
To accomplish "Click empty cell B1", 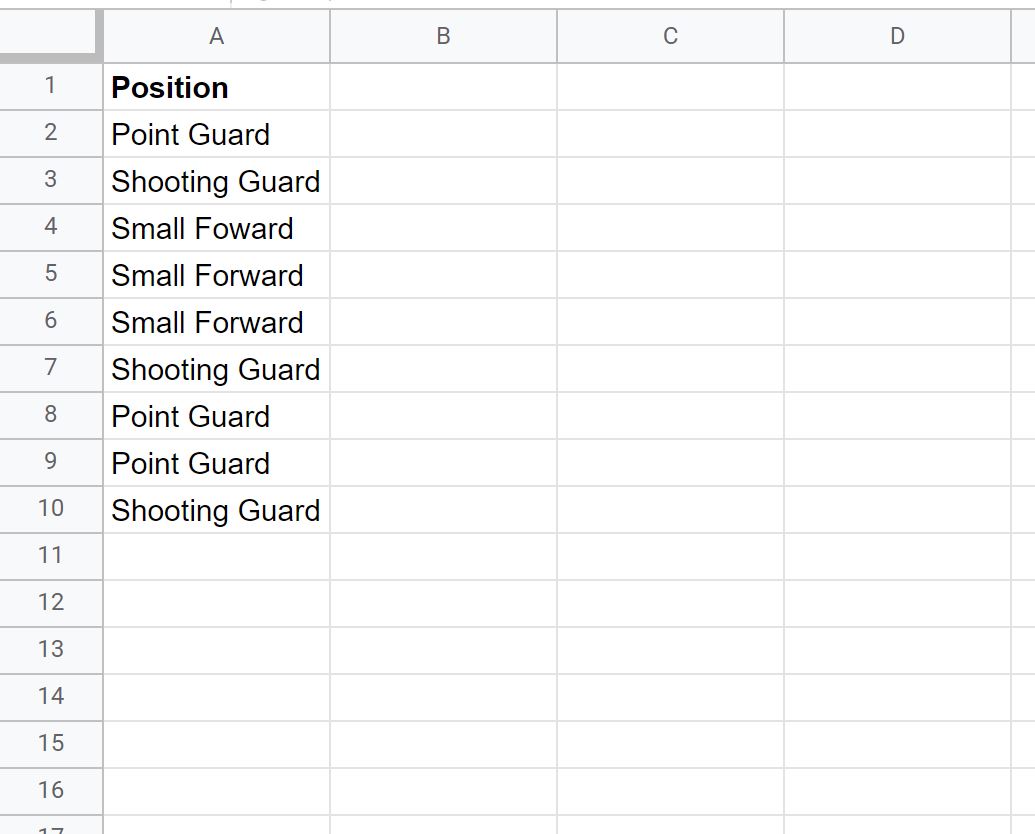I will coord(444,87).
